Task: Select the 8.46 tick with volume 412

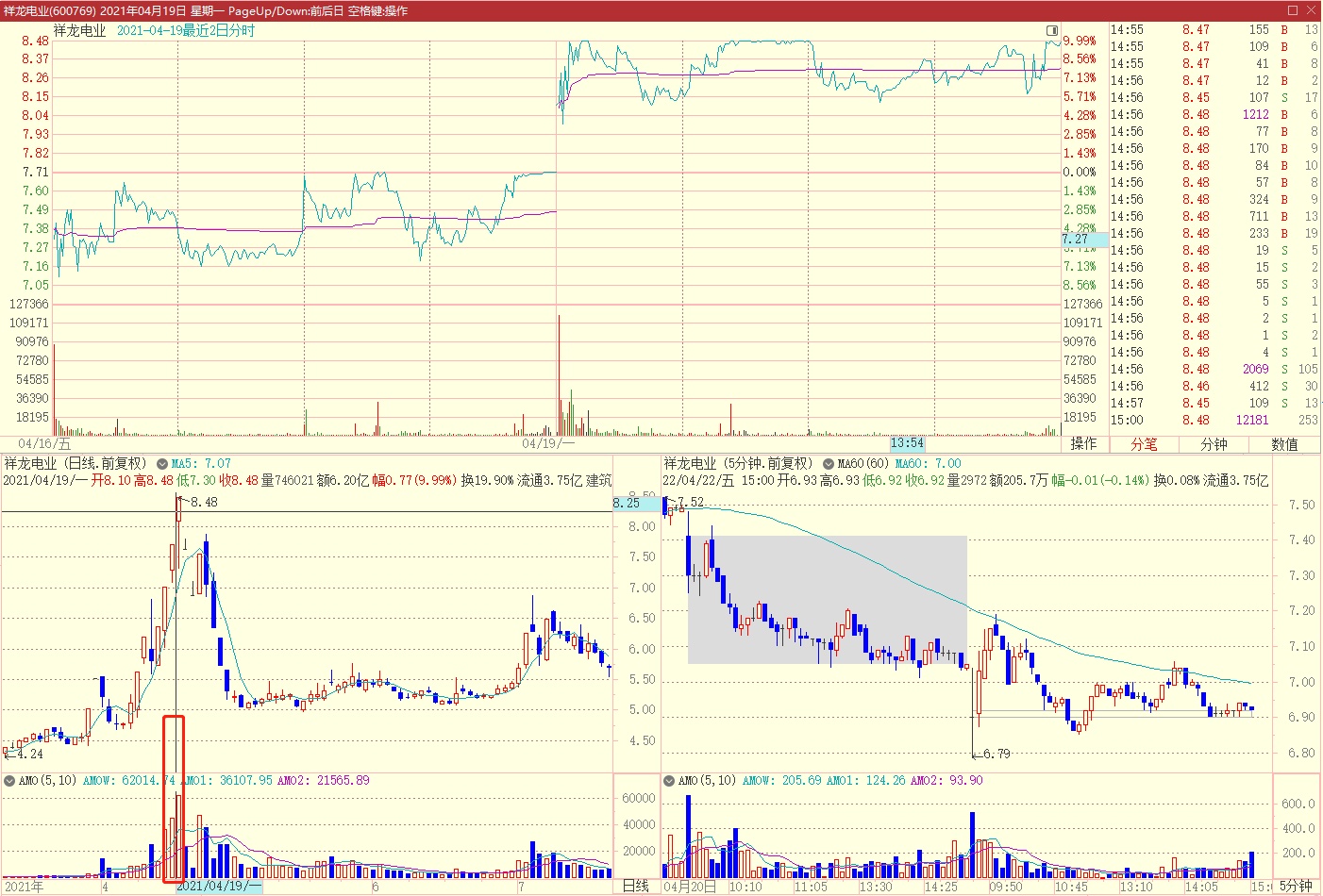Action: click(1214, 387)
